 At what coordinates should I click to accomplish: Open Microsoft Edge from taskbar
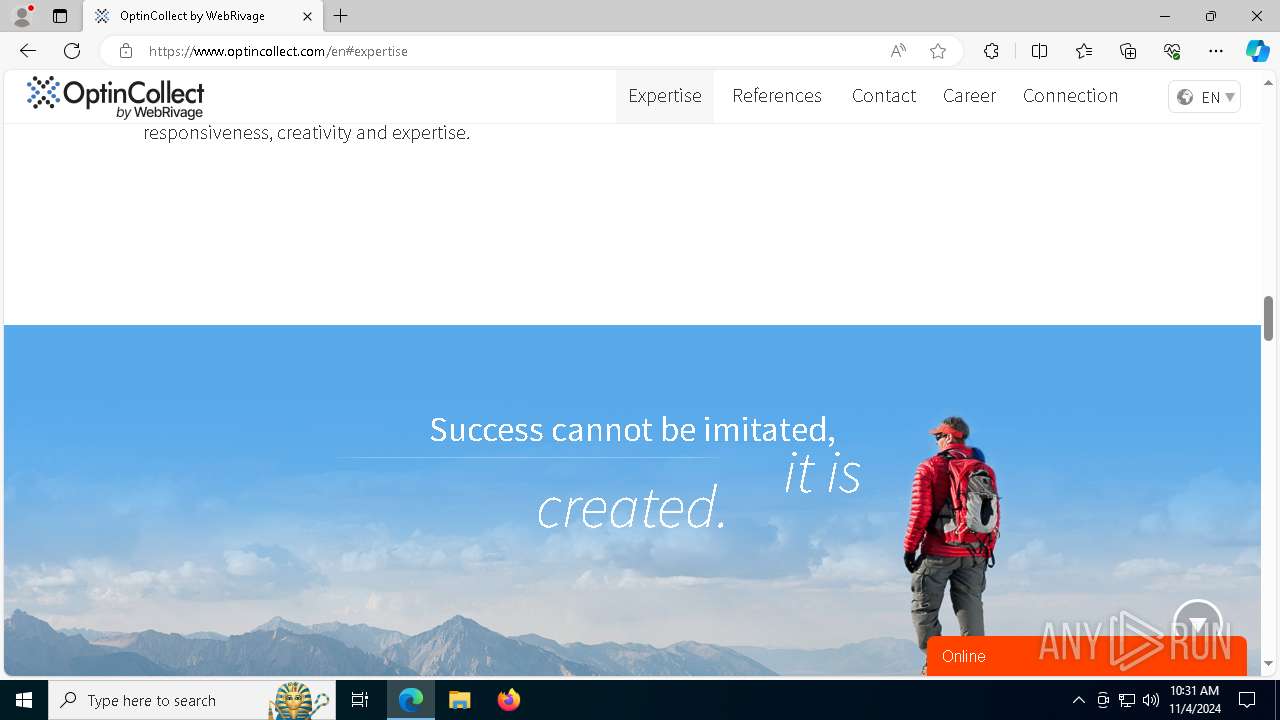[411, 700]
